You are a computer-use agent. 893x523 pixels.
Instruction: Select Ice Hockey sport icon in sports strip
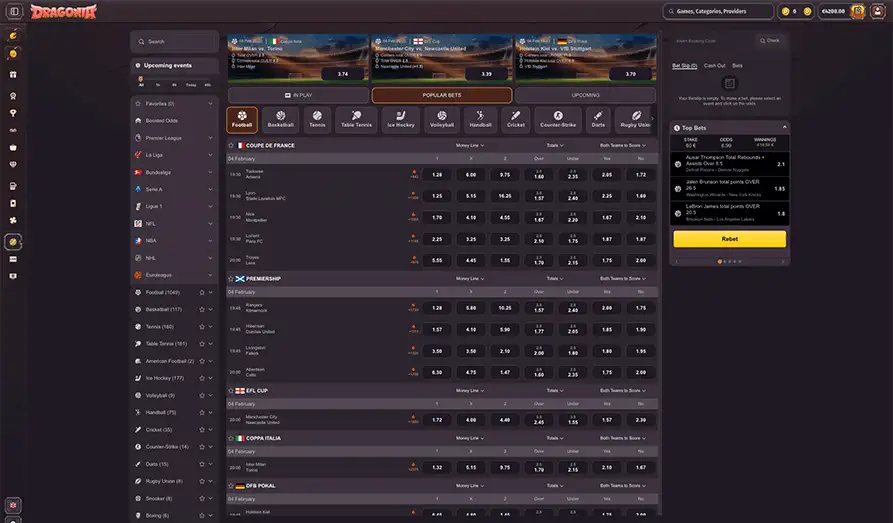pos(401,120)
